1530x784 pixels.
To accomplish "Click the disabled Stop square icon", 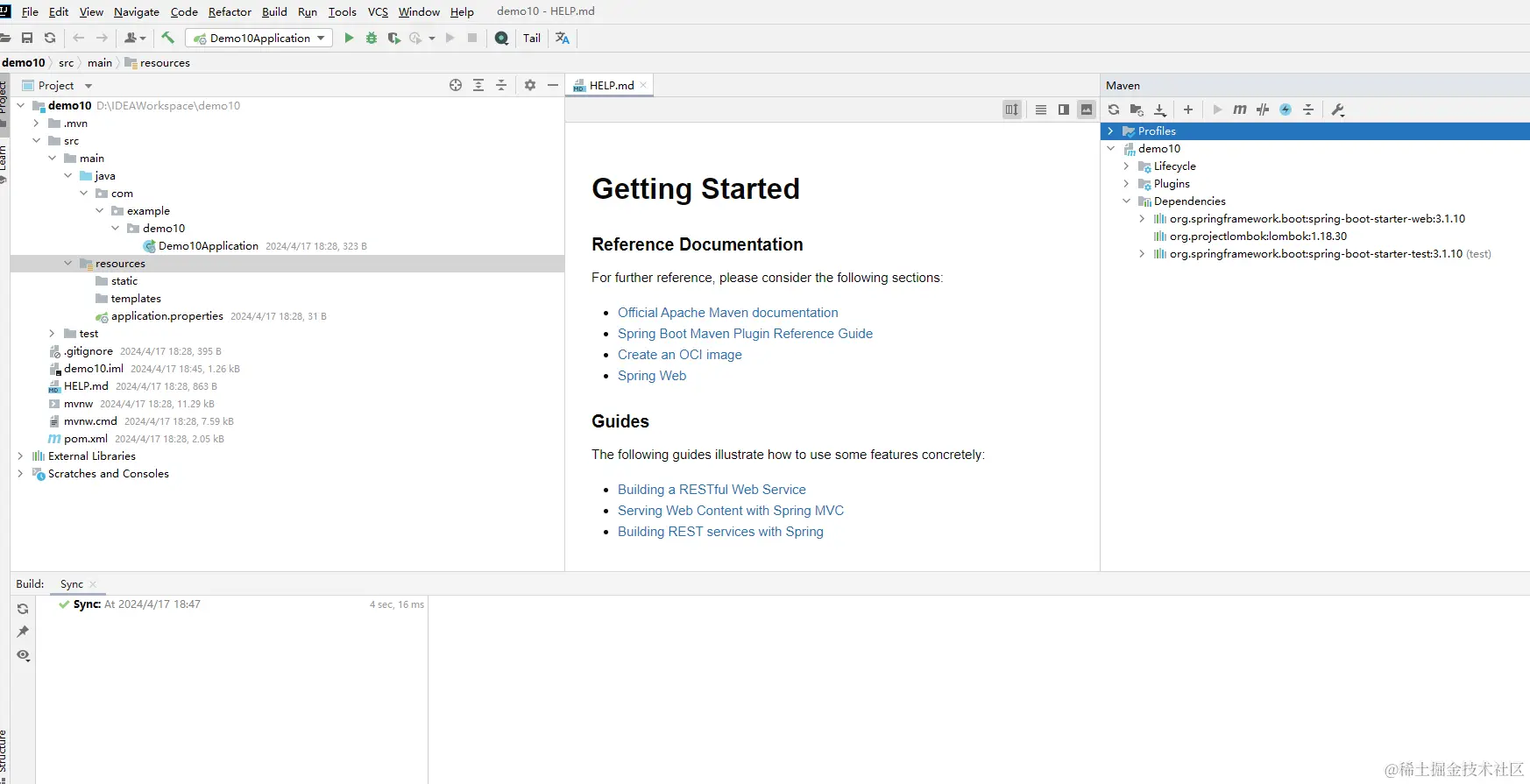I will [472, 38].
